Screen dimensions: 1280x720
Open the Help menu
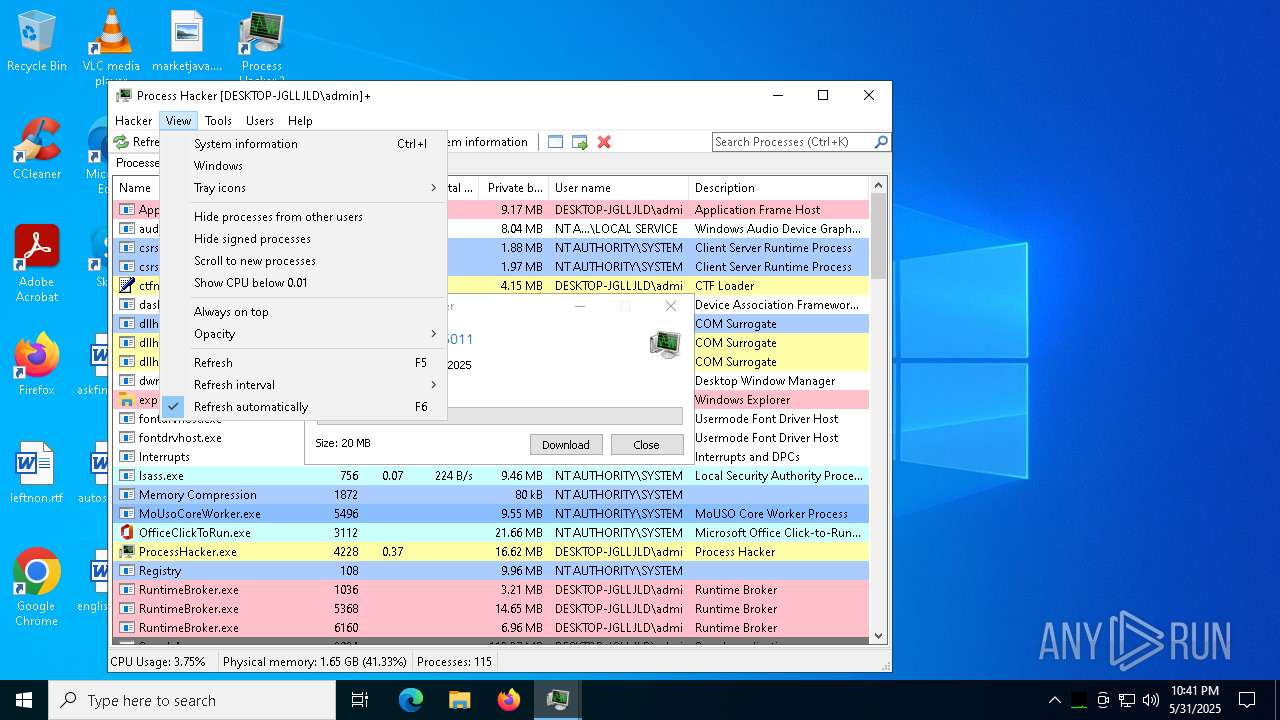coord(300,121)
